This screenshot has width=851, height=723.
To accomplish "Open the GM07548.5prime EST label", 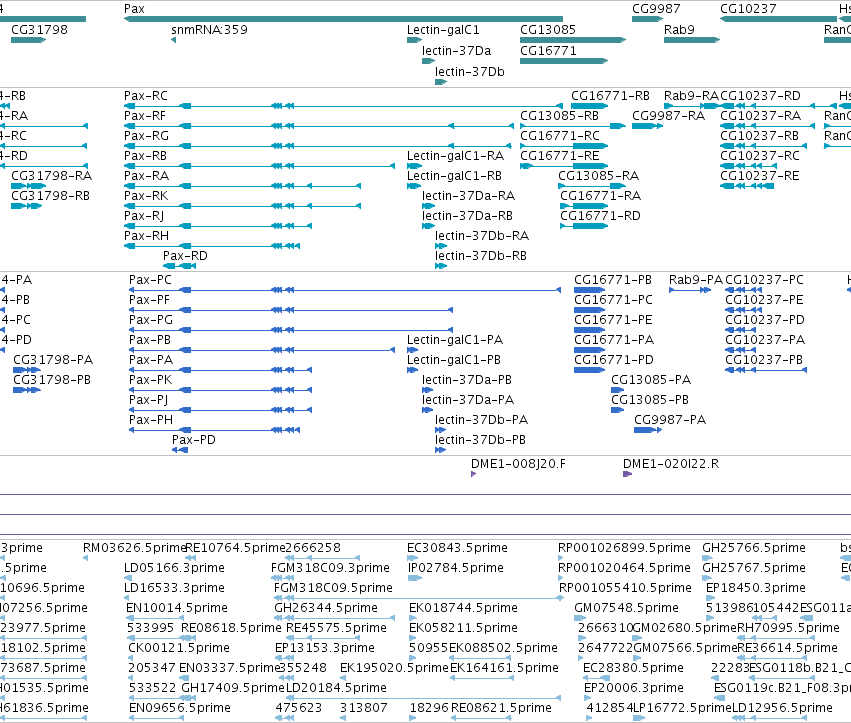I will (626, 608).
